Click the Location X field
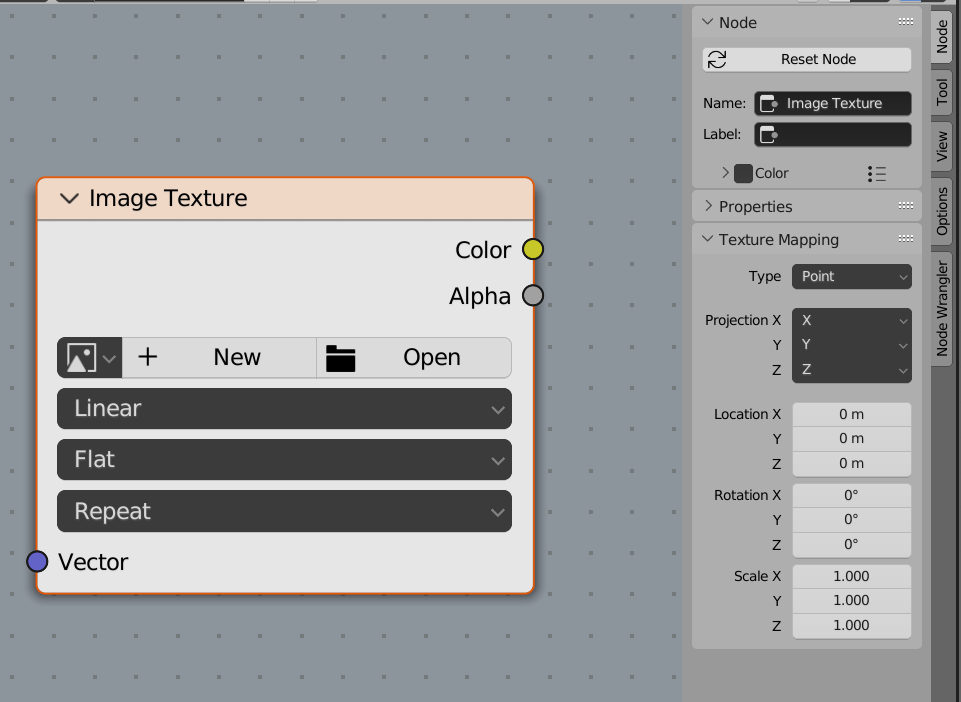961x702 pixels. point(851,414)
